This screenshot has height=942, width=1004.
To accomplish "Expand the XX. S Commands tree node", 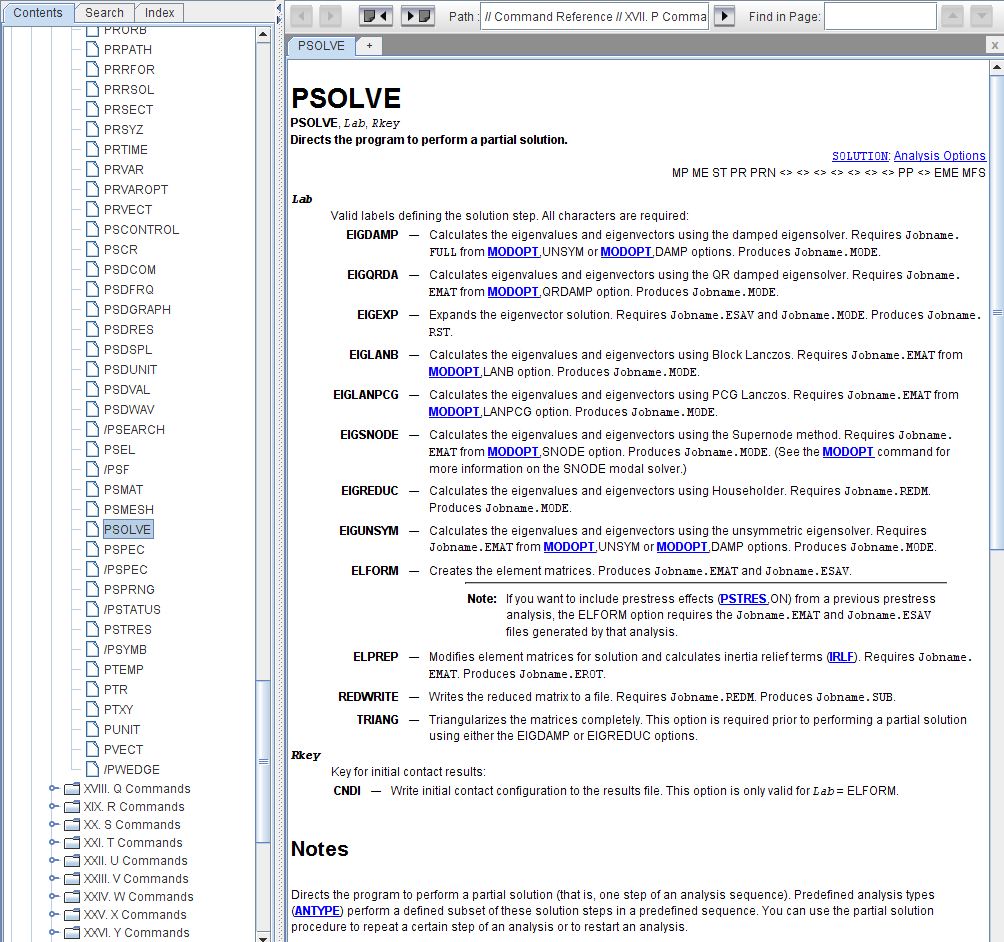I will point(53,825).
